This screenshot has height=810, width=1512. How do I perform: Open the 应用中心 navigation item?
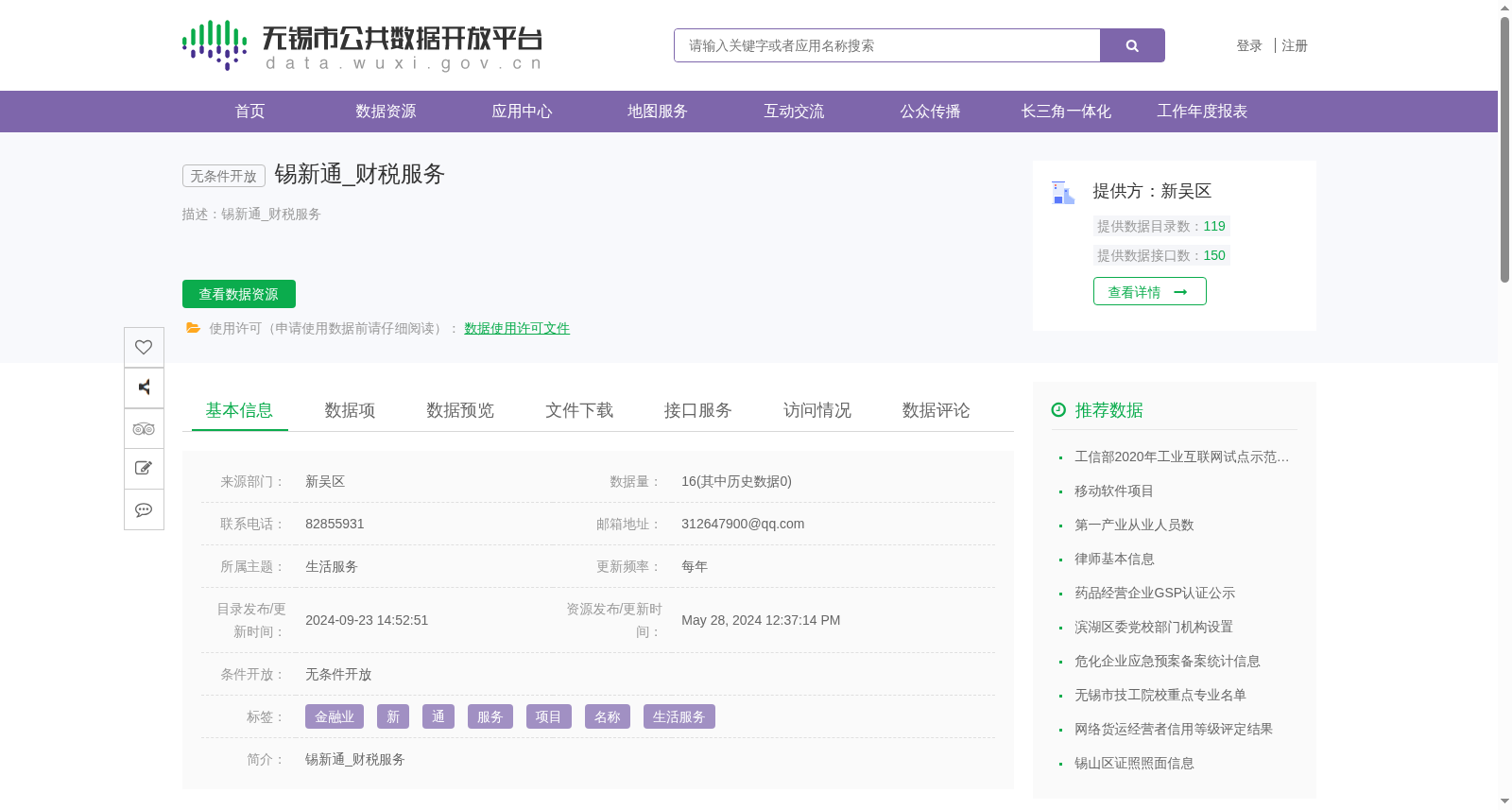522,112
